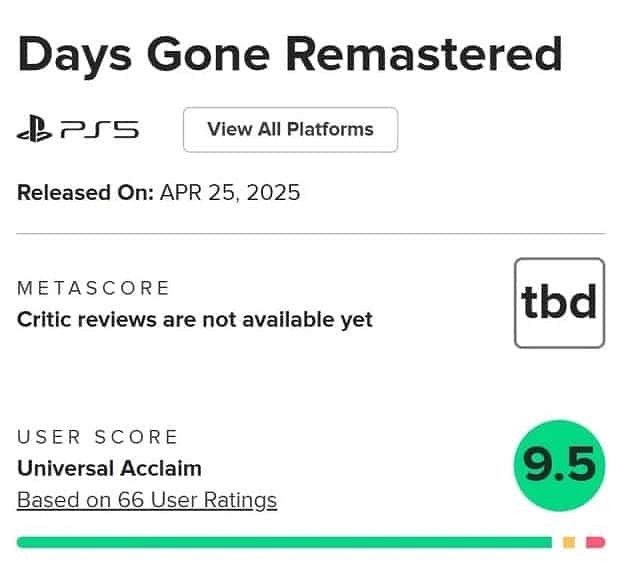Open View All Platforms

point(290,130)
